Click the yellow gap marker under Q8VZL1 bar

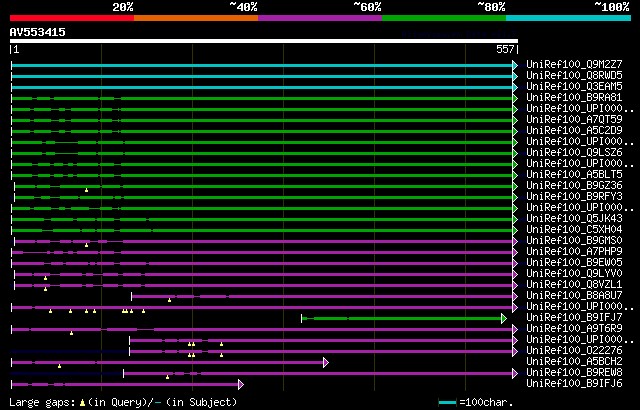point(45,289)
